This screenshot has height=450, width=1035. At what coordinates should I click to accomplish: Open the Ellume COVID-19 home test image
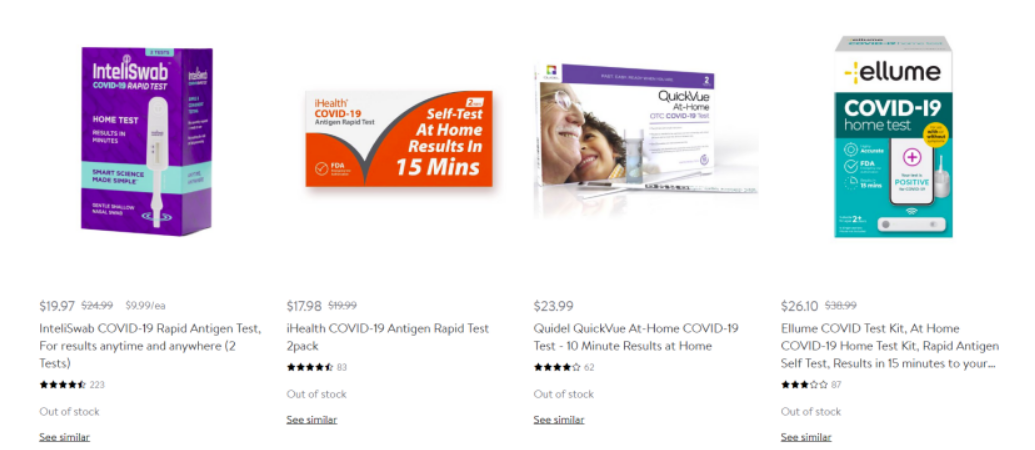[893, 137]
